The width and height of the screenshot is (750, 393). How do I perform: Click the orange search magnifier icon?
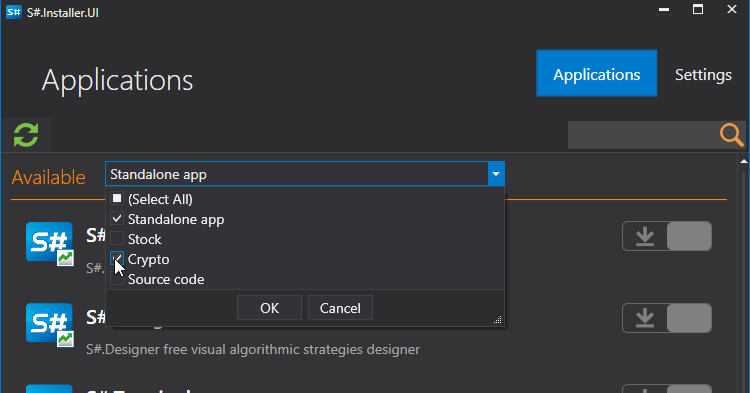[x=731, y=135]
